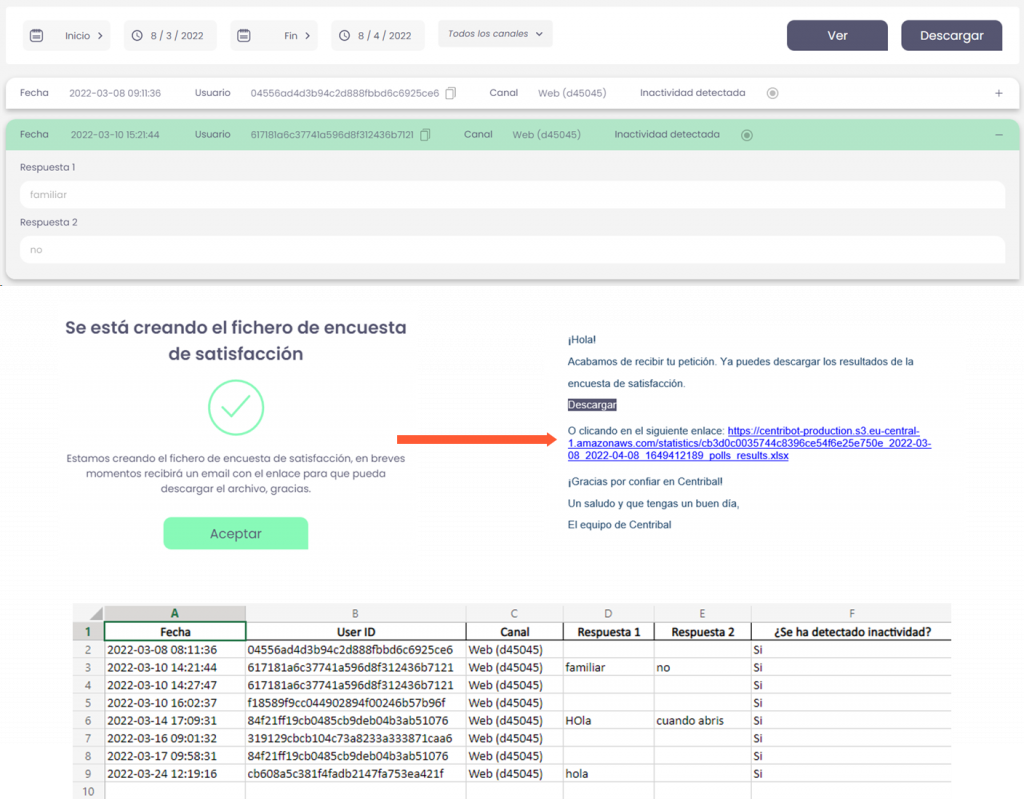Copy user ID 04556ad4d3b94c2d888fbbd6c6925ce6
The width and height of the screenshot is (1024, 799).
tap(451, 93)
